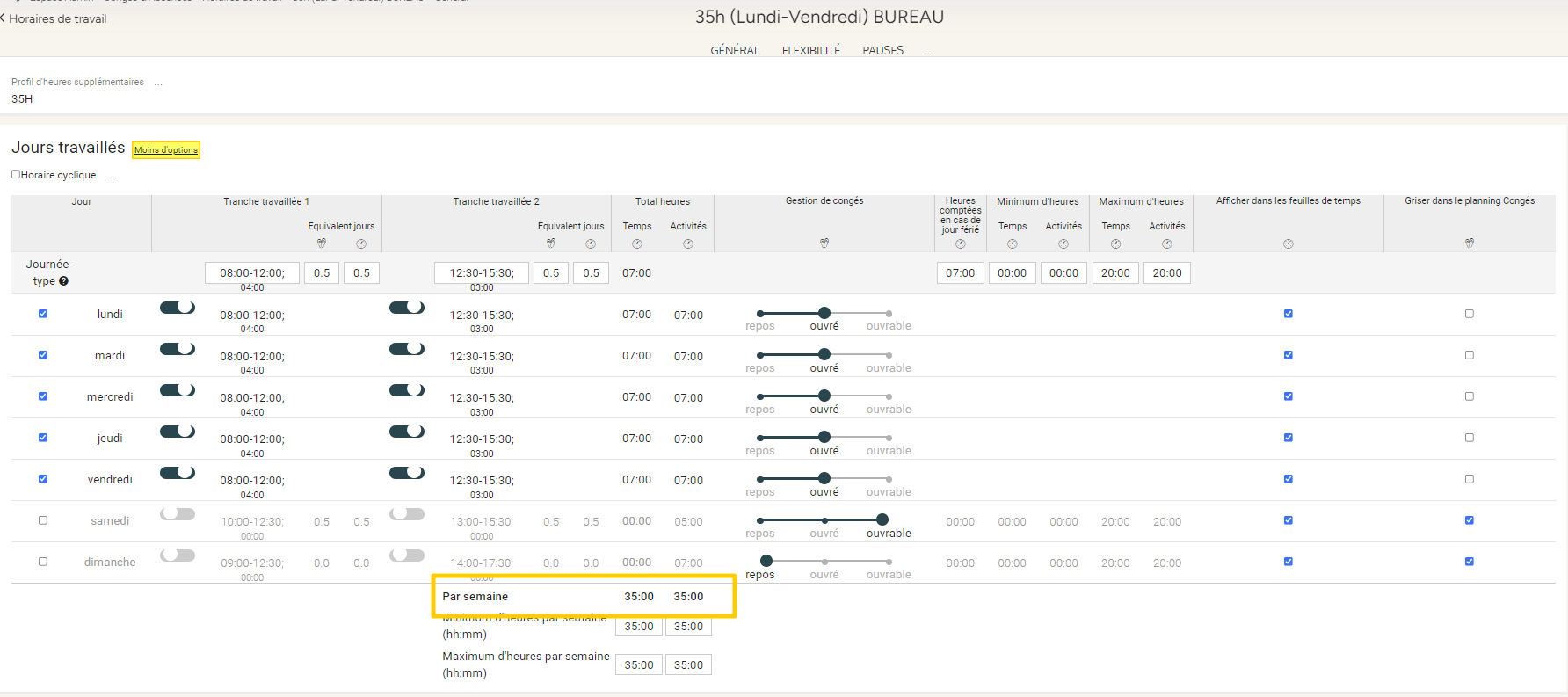
Task: Click clock icon under Minimum d'heures Temps
Action: 1013,243
